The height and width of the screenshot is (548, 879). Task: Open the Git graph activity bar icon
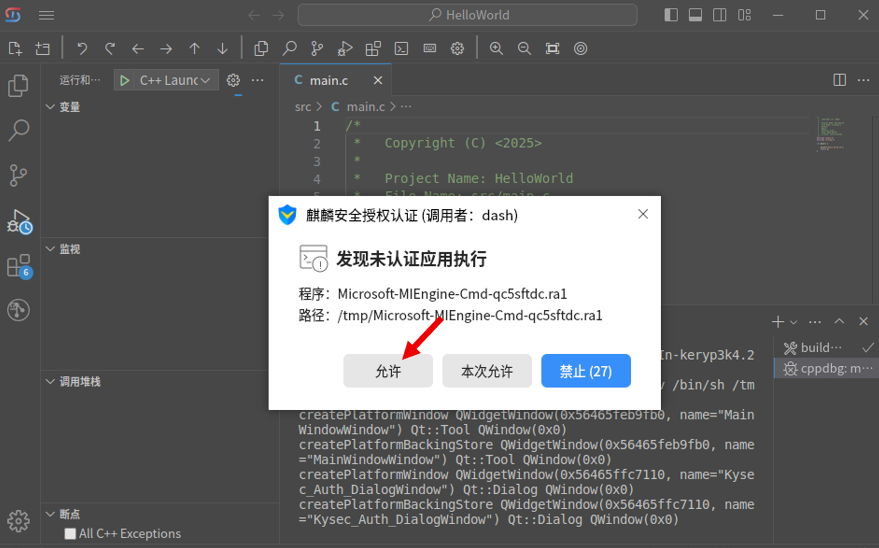tap(18, 310)
